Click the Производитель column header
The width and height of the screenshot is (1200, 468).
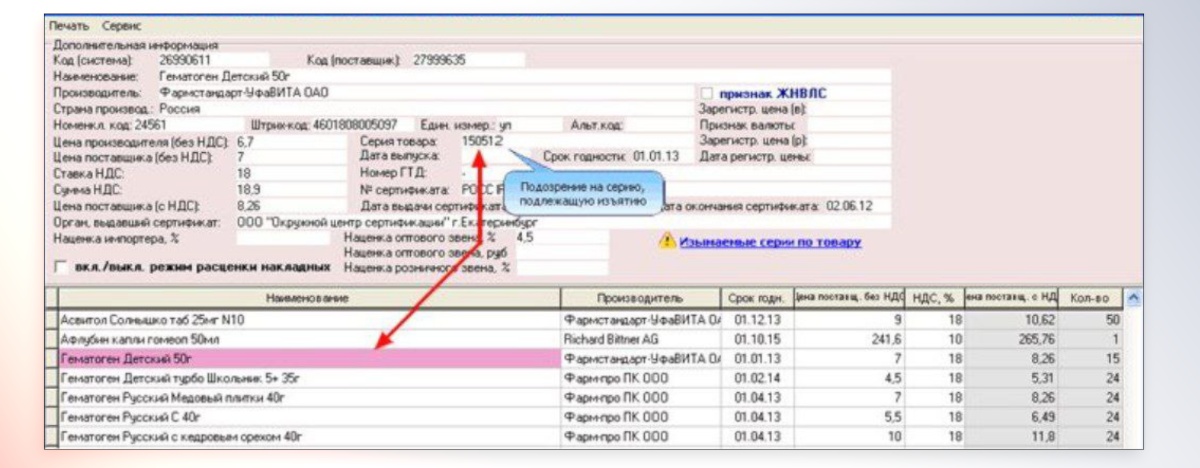tap(639, 298)
